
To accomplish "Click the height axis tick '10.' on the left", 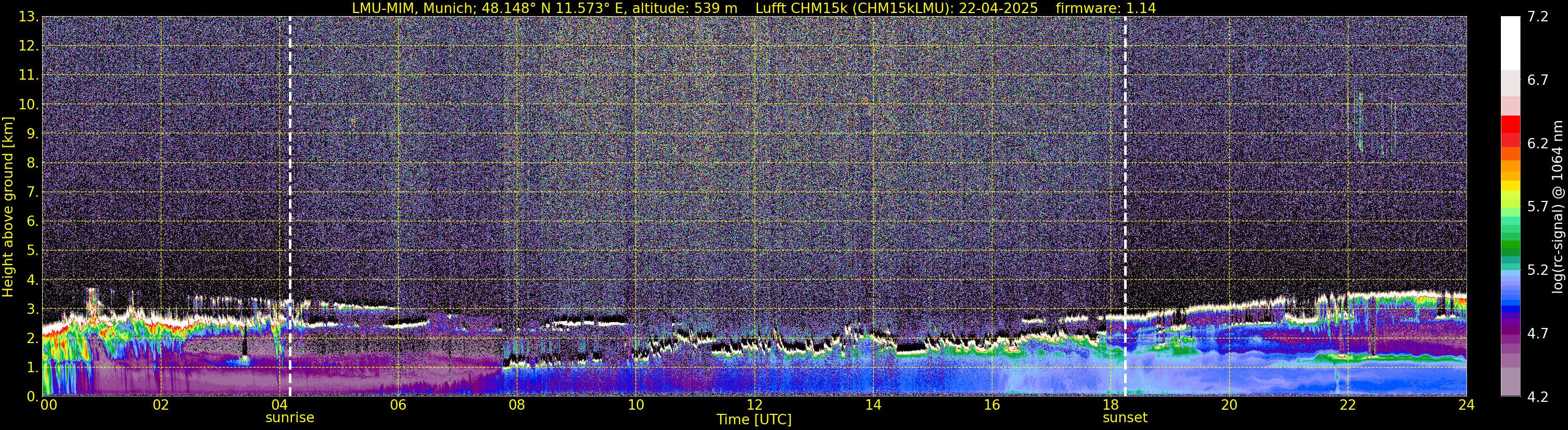I will coord(29,105).
